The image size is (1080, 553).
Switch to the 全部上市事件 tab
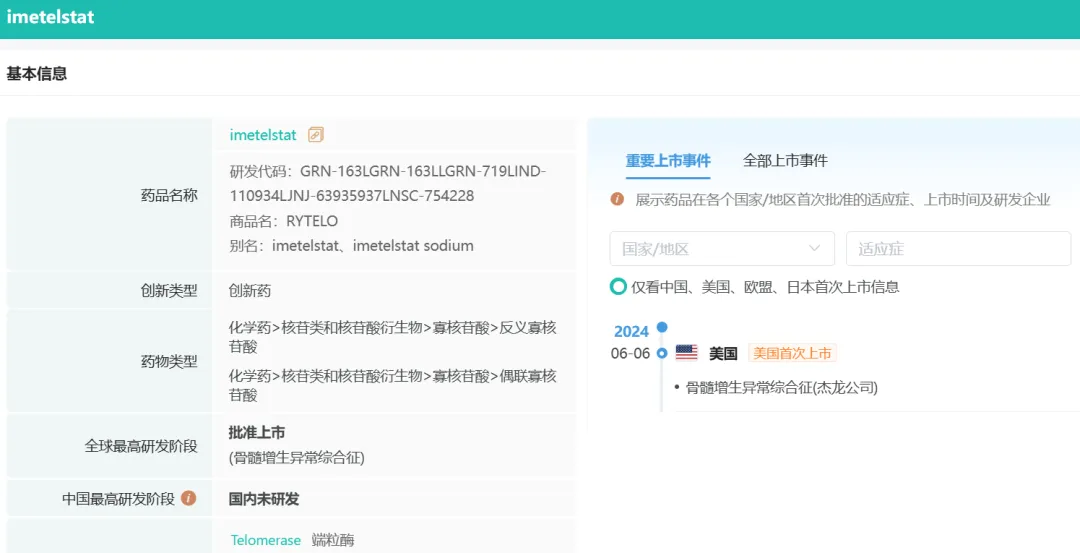click(785, 161)
